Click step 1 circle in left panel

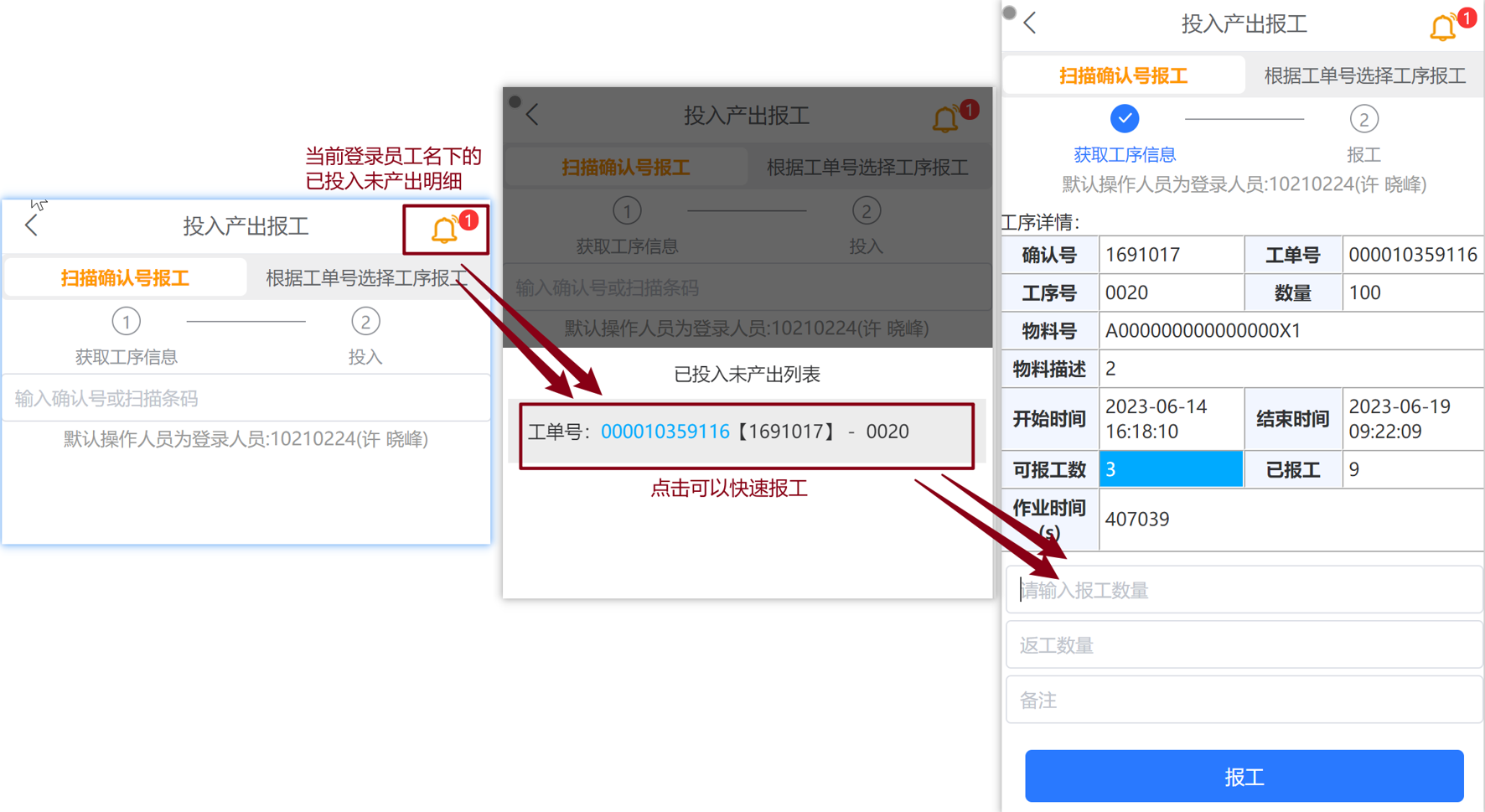[127, 321]
